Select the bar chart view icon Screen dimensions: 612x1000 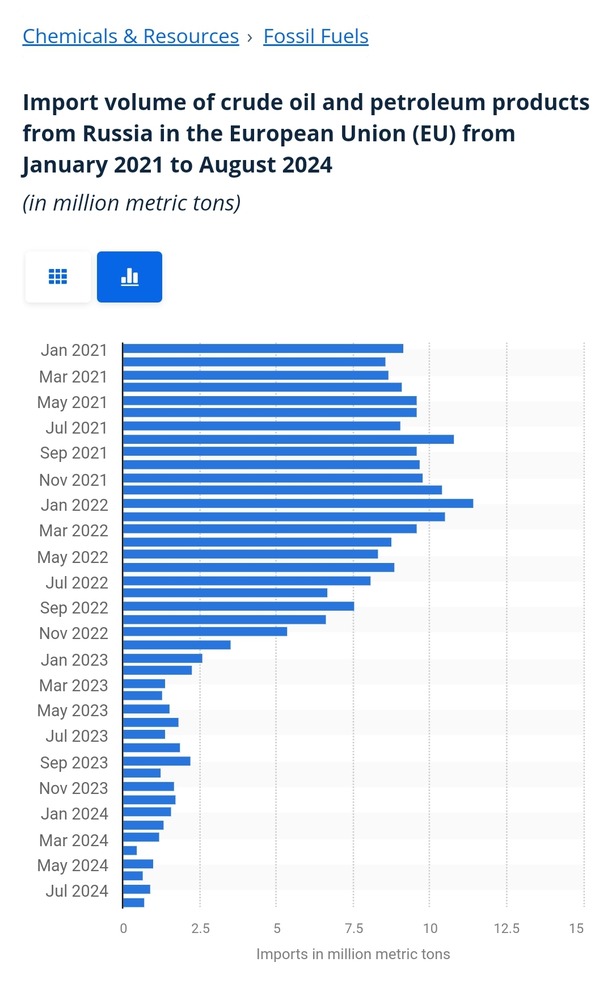pyautogui.click(x=129, y=277)
